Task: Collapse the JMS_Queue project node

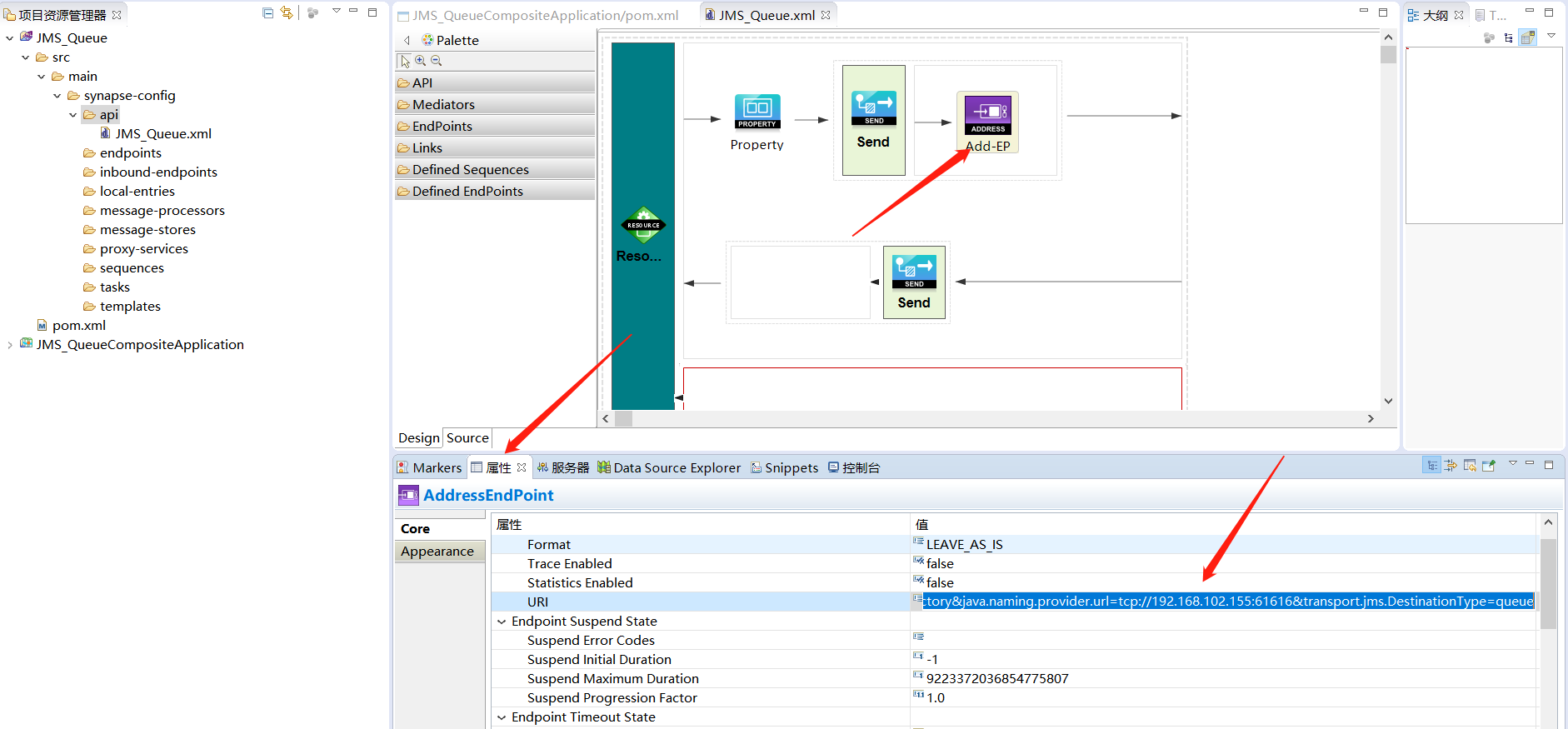Action: pyautogui.click(x=10, y=37)
